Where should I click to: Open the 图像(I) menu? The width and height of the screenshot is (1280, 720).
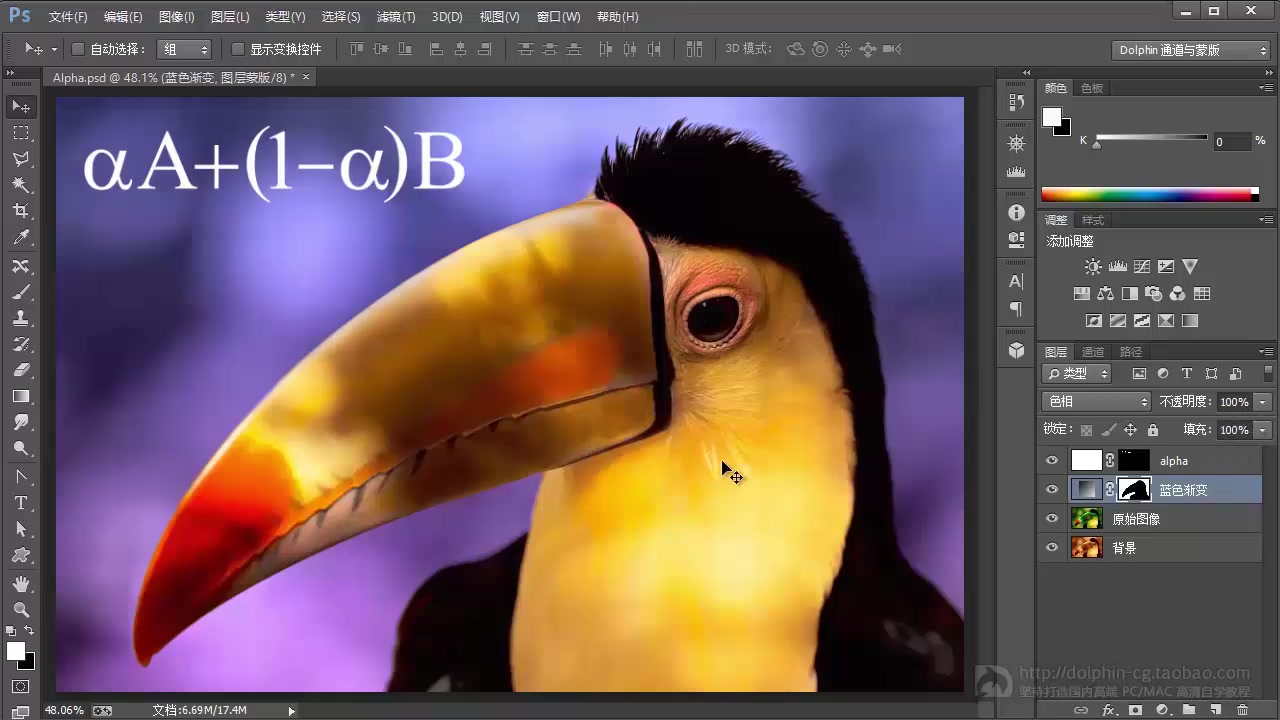(x=177, y=17)
